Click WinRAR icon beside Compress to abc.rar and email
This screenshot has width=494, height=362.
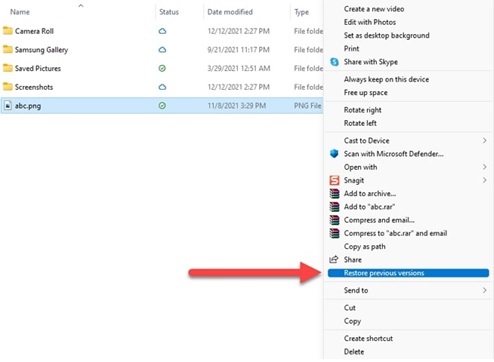pyautogui.click(x=334, y=233)
